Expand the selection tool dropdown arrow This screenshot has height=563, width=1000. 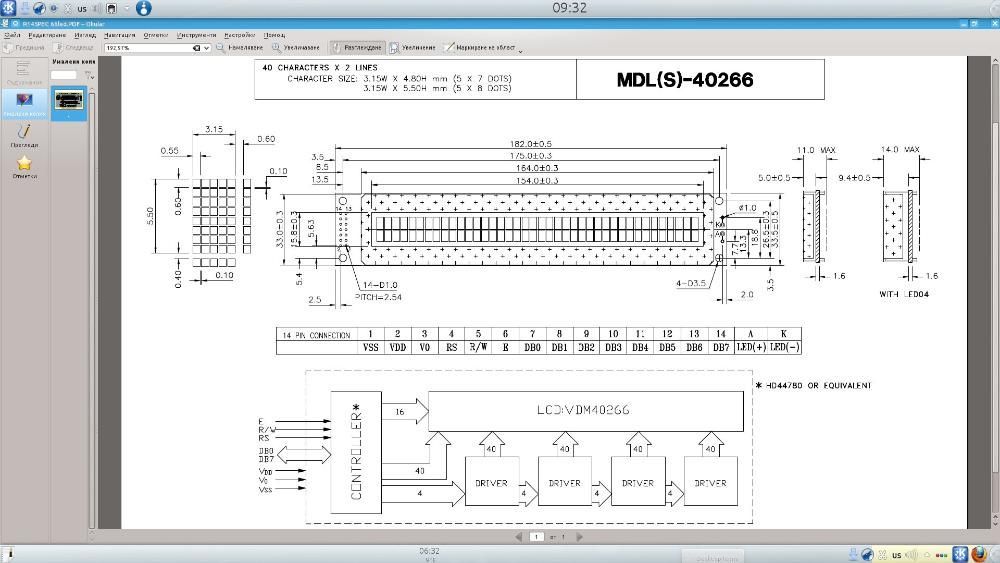point(520,50)
